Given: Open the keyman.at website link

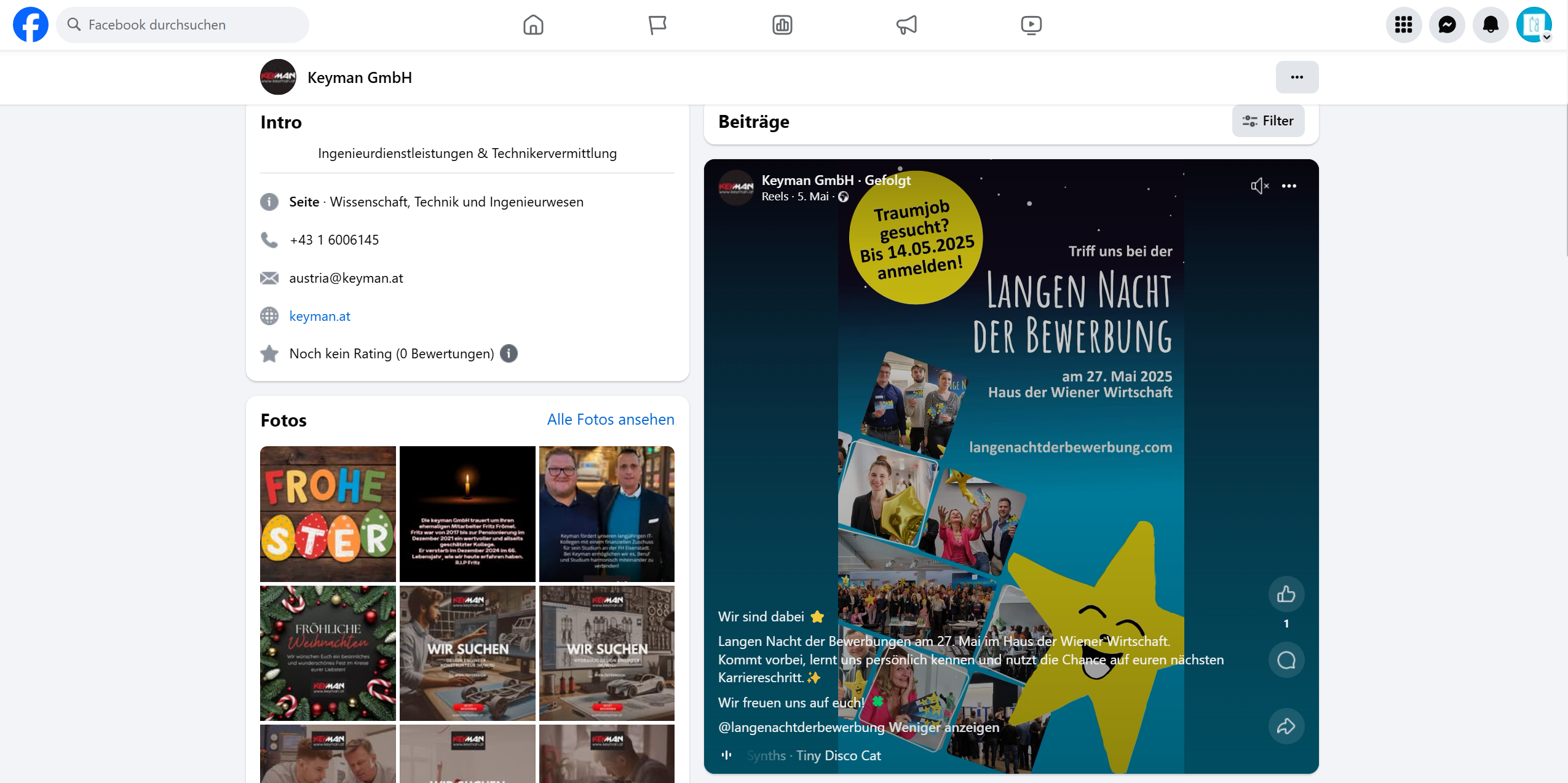Looking at the screenshot, I should coord(320,316).
